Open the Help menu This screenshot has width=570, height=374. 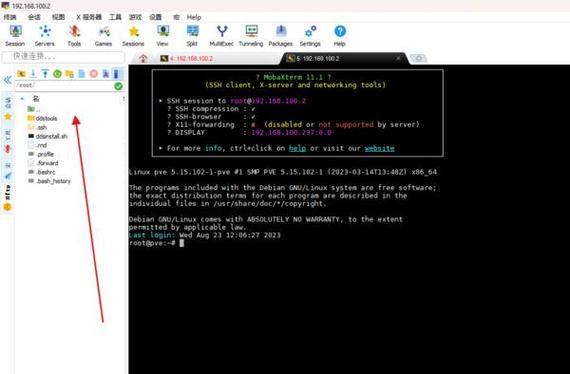(194, 17)
